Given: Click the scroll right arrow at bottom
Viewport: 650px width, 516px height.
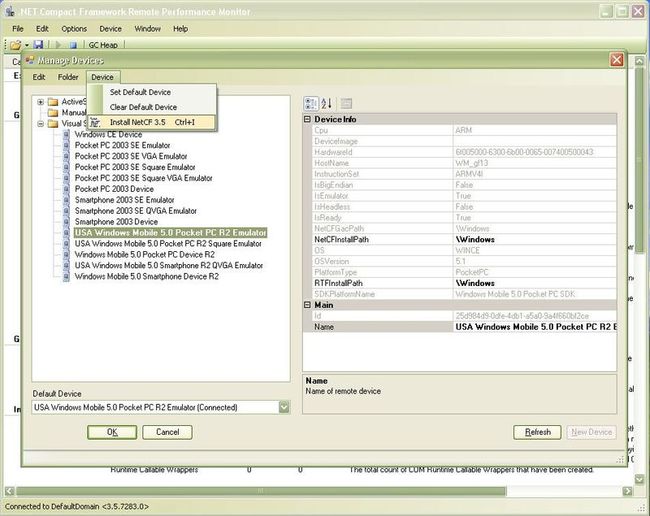Looking at the screenshot, I should tap(628, 491).
